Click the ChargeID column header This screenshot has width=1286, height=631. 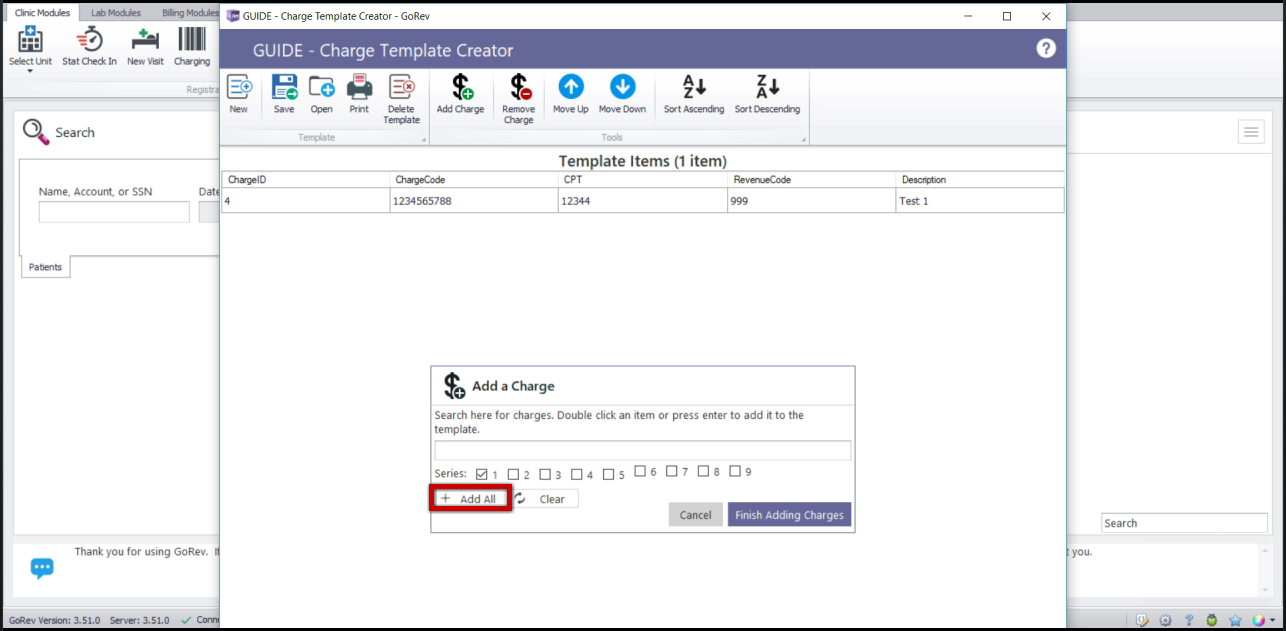[306, 180]
